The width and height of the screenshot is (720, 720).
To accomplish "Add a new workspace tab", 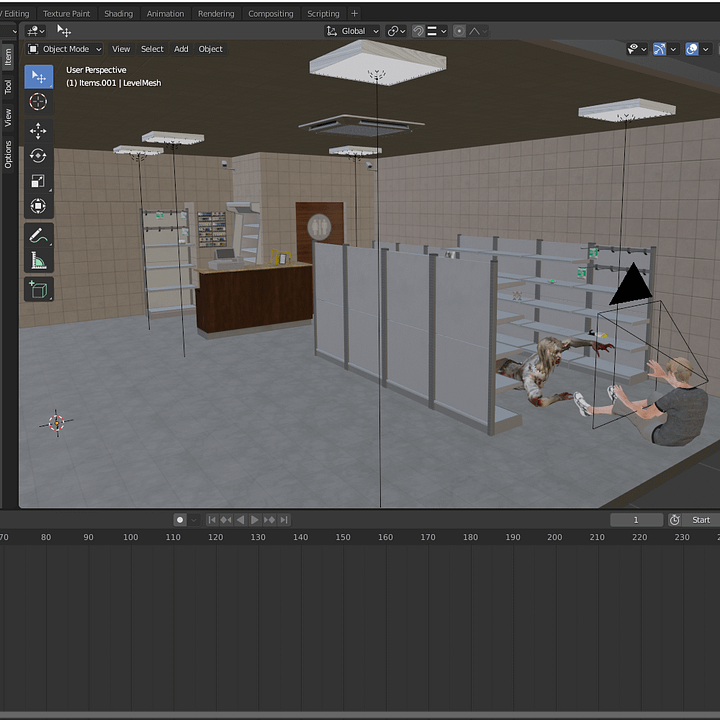I will [x=354, y=14].
